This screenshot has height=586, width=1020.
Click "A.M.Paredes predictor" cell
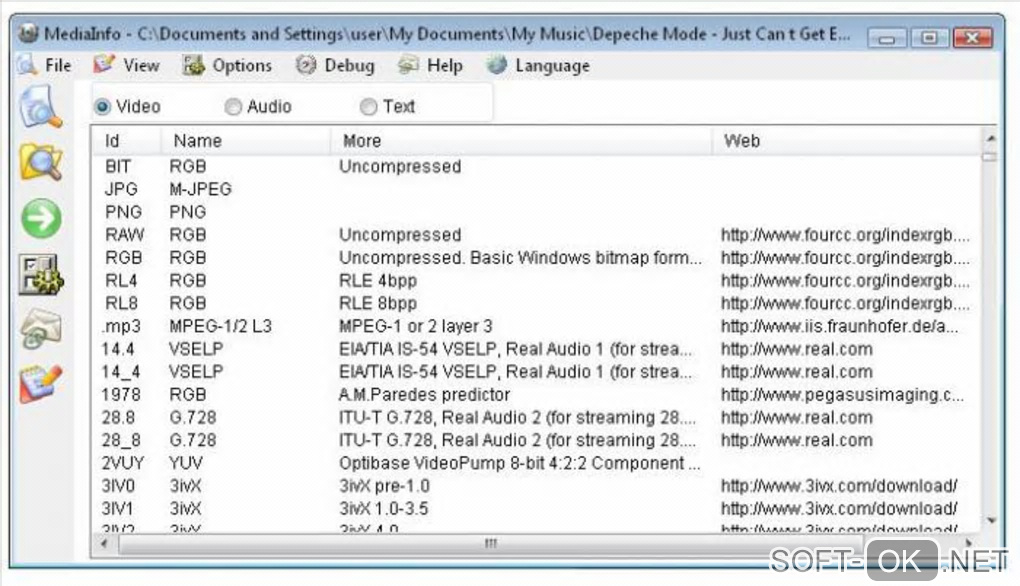pos(424,395)
